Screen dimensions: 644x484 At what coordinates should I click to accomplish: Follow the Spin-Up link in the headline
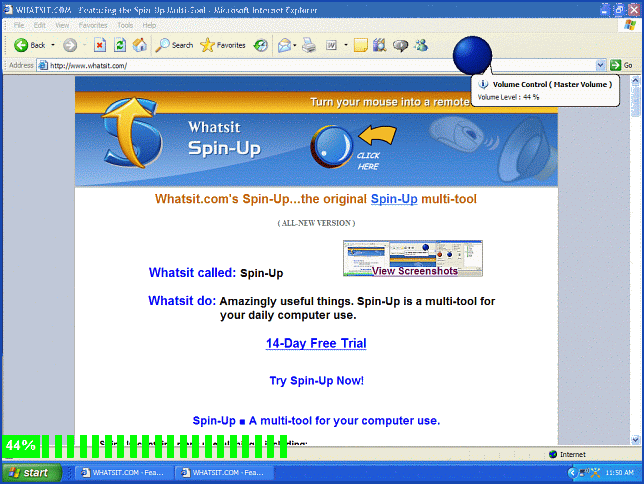pos(394,199)
